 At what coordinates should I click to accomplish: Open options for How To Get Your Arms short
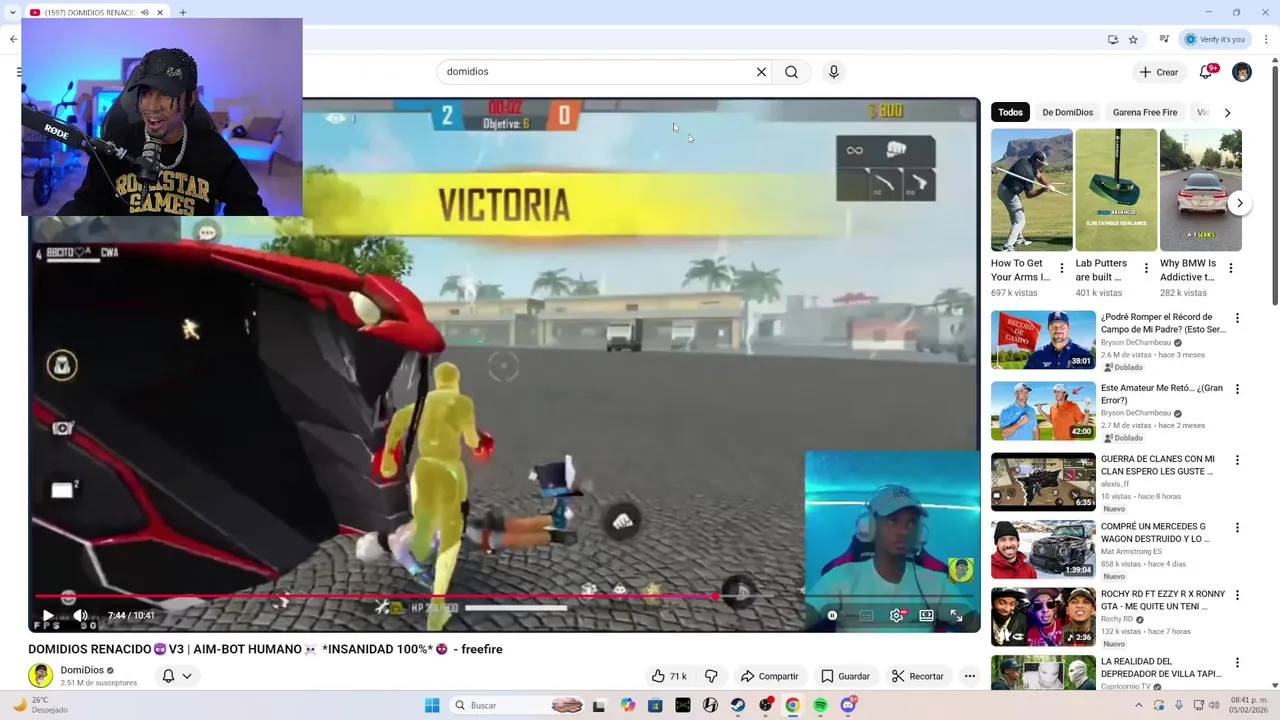pos(1062,268)
